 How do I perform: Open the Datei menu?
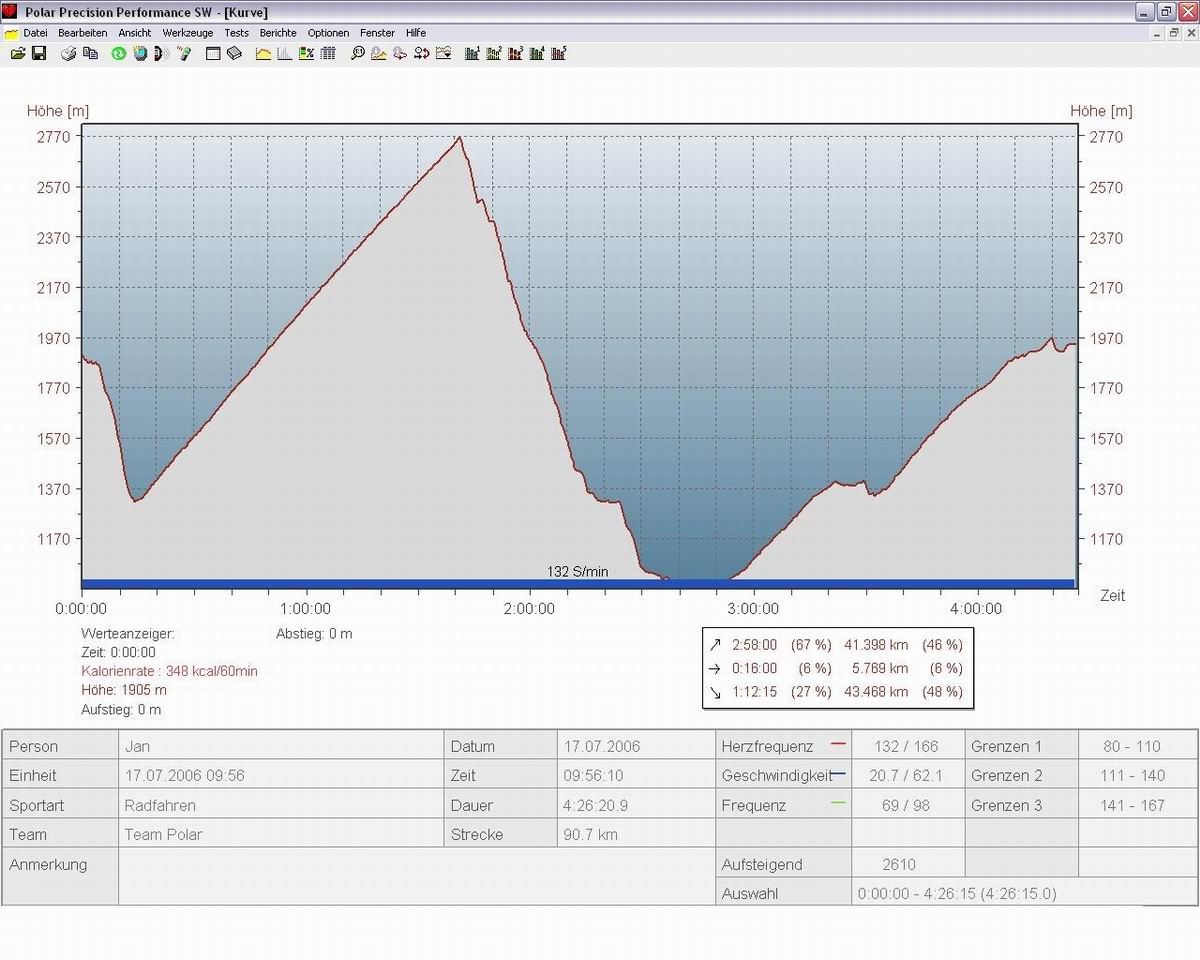[35, 33]
